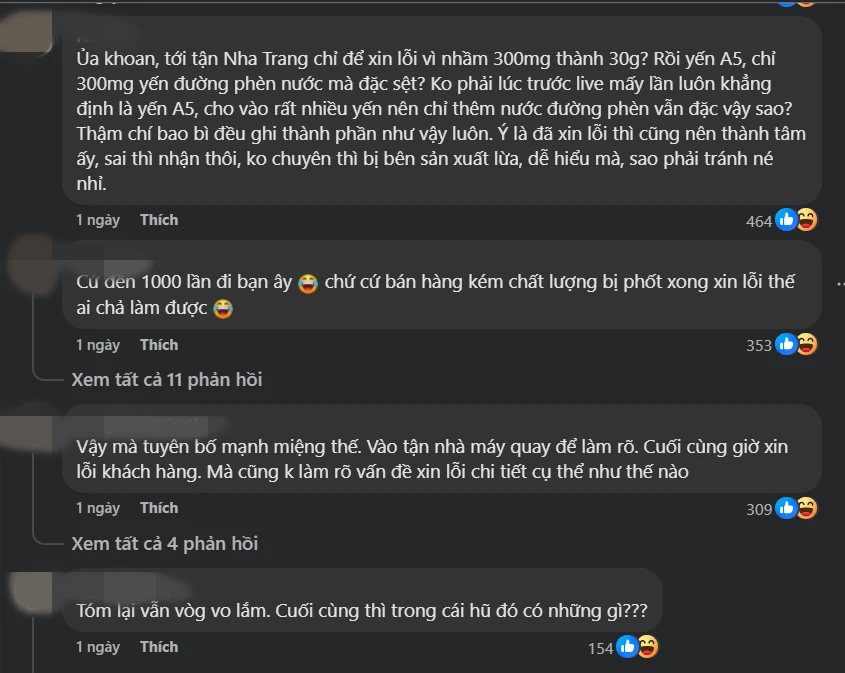
Task: Open the three-dot options beside second comment
Action: [x=840, y=284]
